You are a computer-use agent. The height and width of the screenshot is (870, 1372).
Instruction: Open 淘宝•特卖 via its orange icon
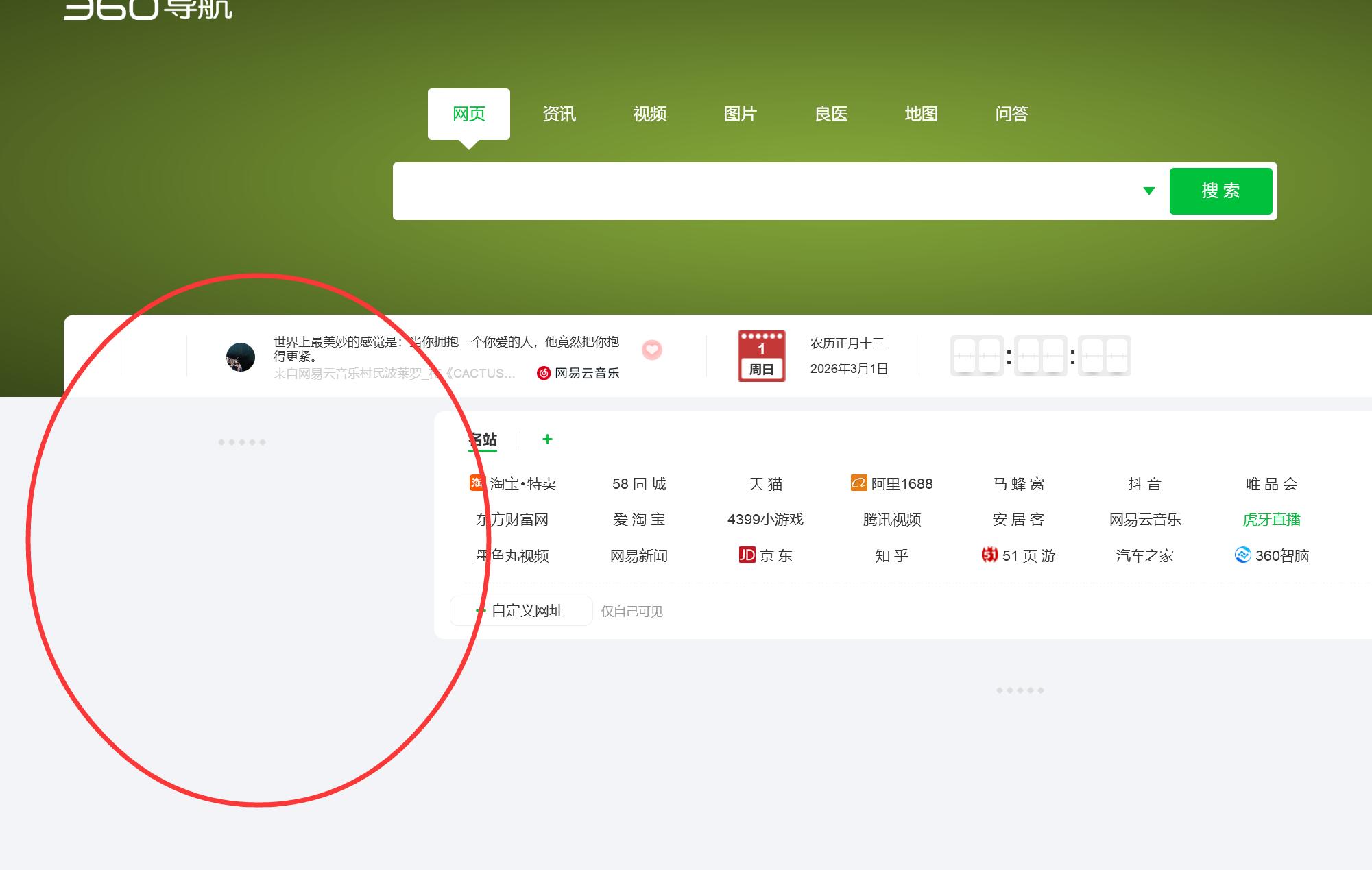477,483
